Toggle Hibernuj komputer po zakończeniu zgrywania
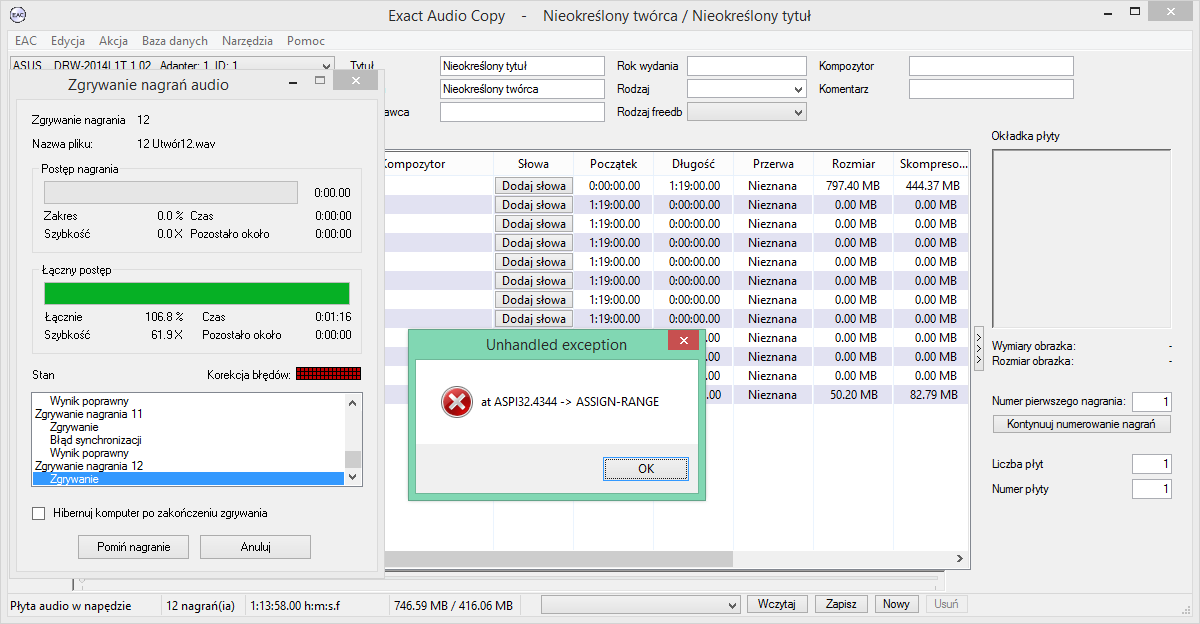The width and height of the screenshot is (1200, 624). click(39, 514)
